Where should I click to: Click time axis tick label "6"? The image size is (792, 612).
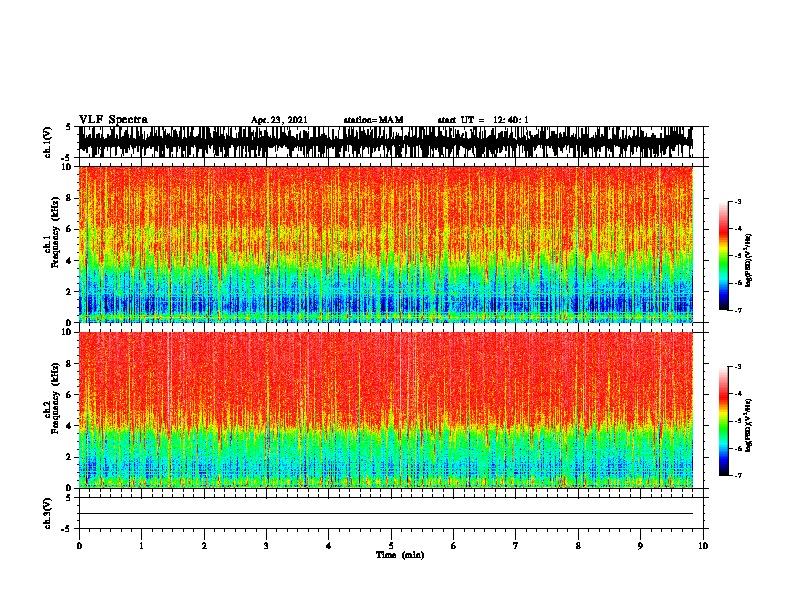click(x=454, y=545)
